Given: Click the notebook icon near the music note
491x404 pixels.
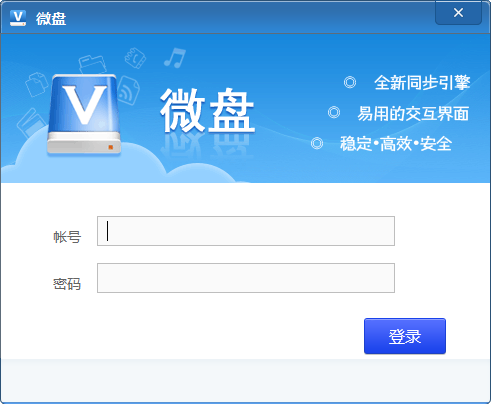Looking at the screenshot, I should (x=135, y=58).
